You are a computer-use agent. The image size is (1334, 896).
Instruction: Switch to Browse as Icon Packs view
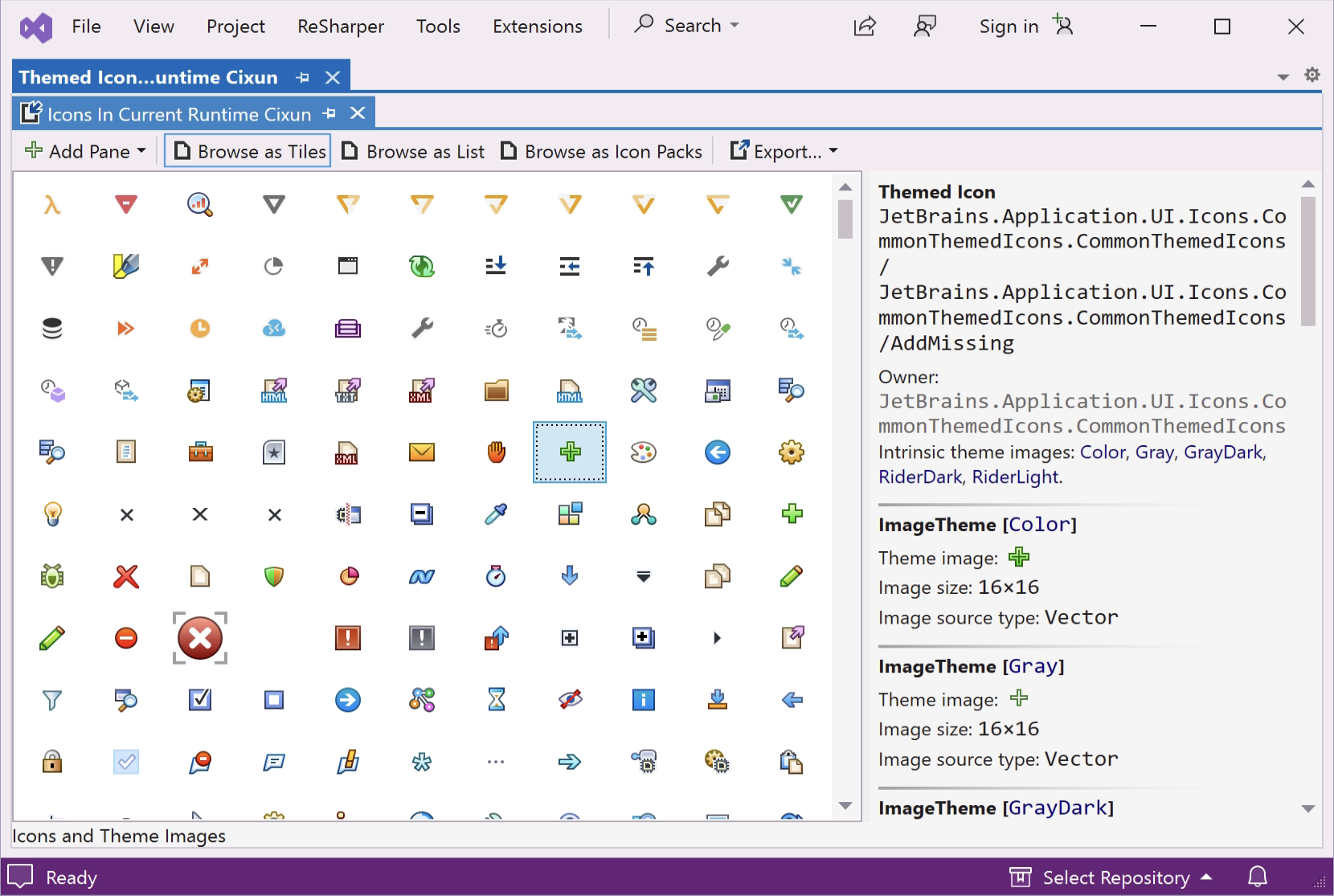602,151
